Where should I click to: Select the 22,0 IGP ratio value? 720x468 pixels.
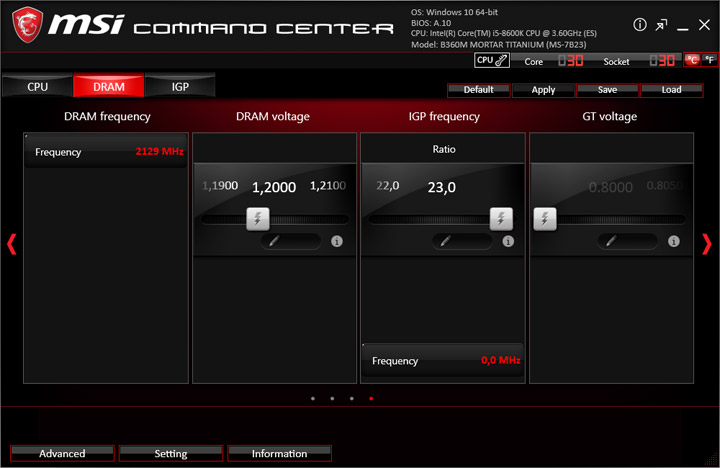coord(388,186)
